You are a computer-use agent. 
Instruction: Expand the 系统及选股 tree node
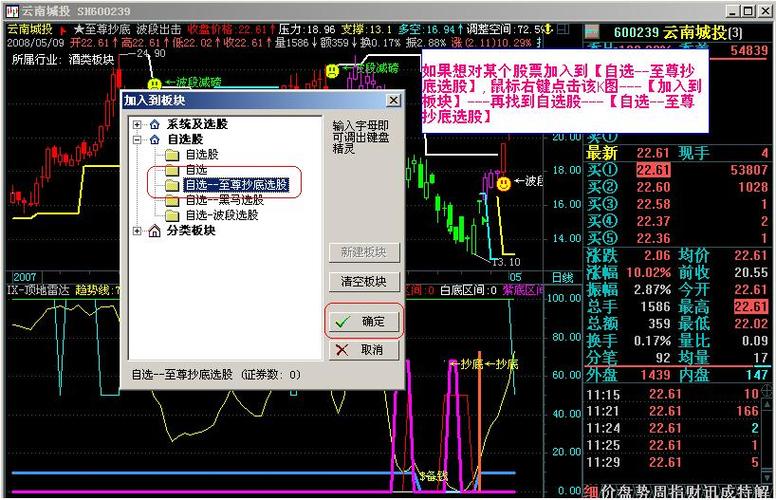137,125
